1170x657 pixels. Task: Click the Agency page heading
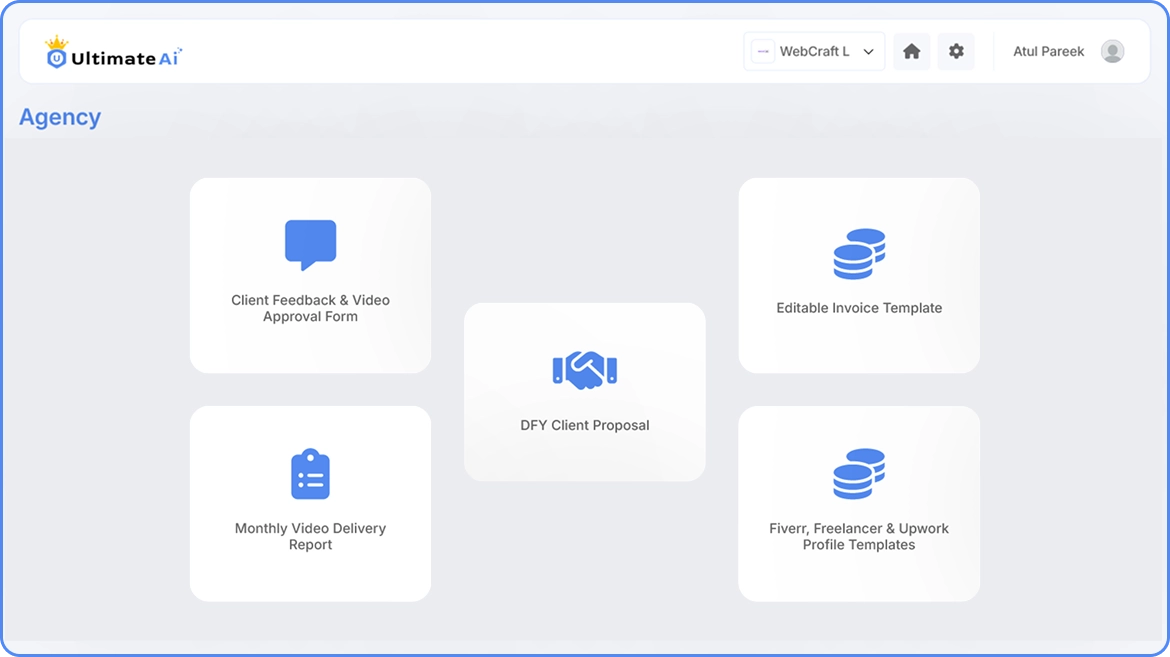point(60,117)
